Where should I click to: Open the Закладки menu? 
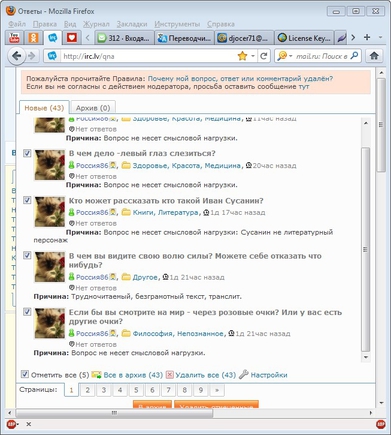click(x=132, y=24)
